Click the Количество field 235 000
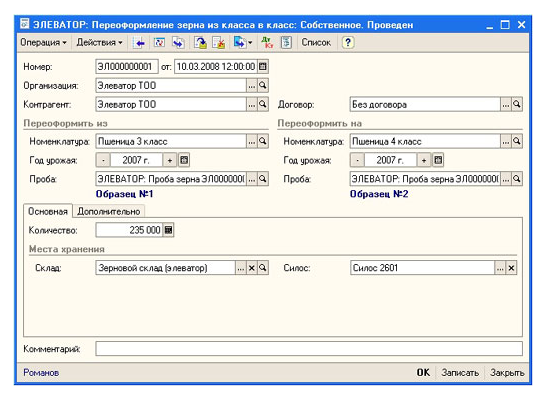Image resolution: width=559 pixels, height=396 pixels. [129, 230]
